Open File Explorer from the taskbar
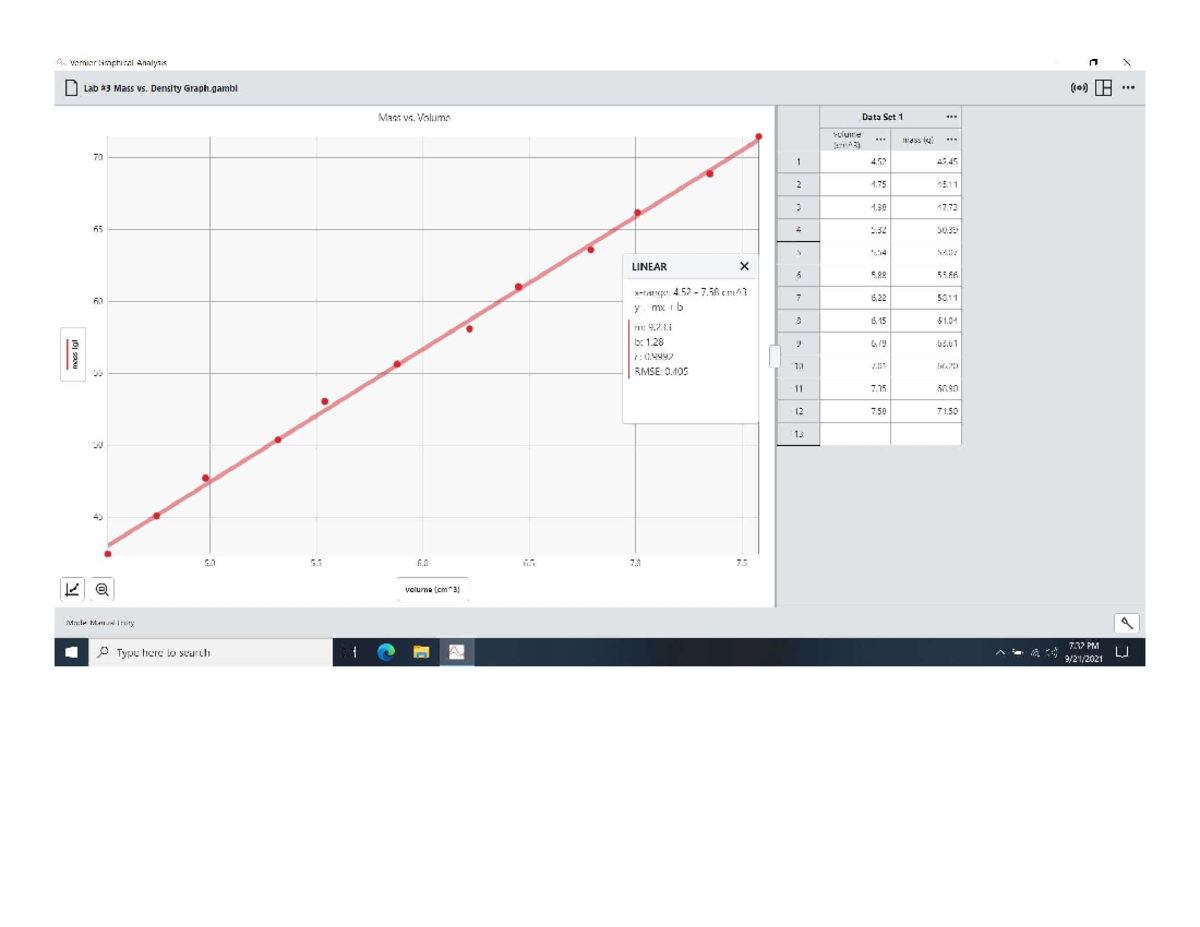The height and width of the screenshot is (927, 1200). pyautogui.click(x=421, y=651)
